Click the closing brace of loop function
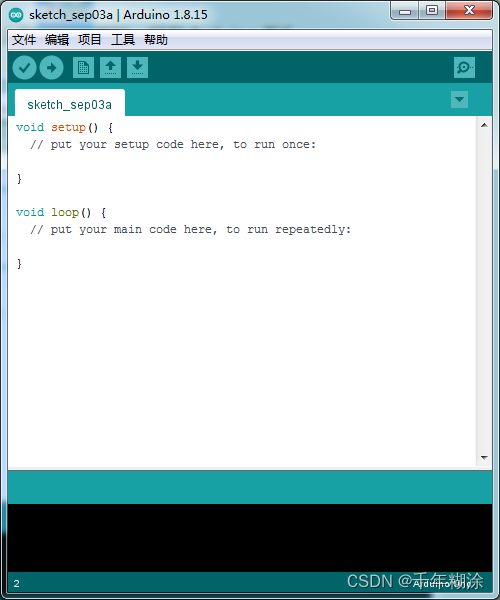Screen dimensions: 500x600 (x=19, y=264)
